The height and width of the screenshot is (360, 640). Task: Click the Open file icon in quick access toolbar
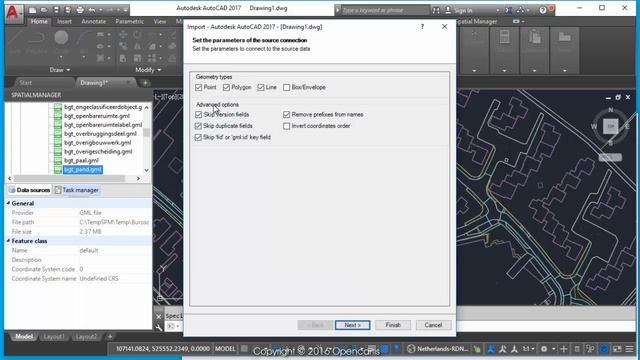44,9
